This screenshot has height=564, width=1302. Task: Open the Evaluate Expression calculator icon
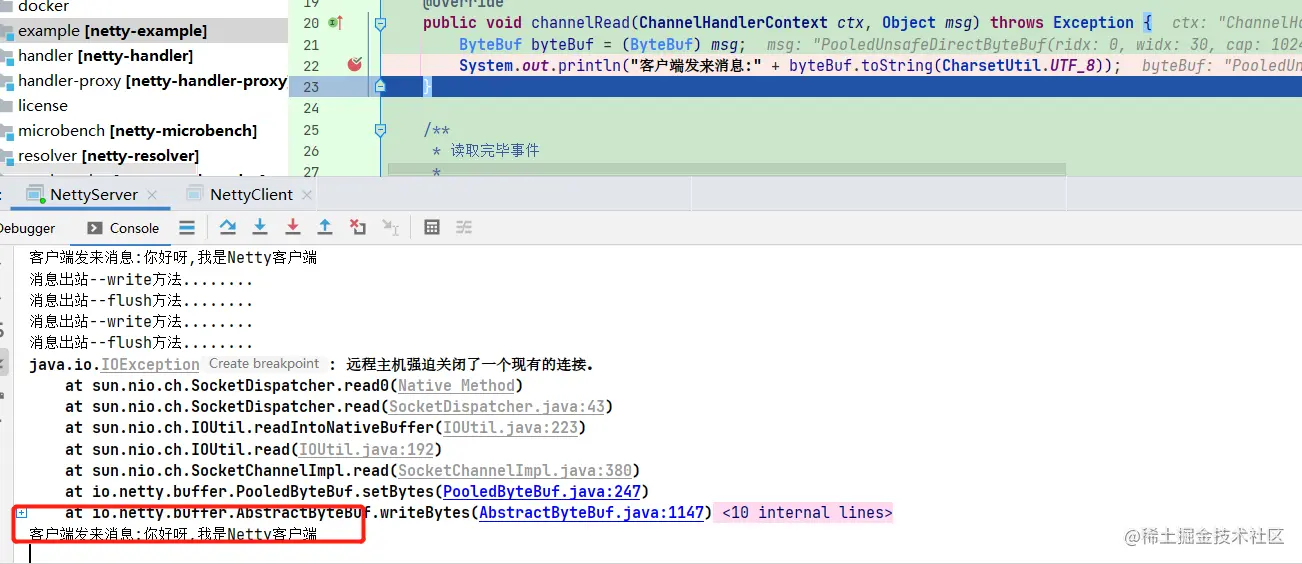click(x=432, y=227)
